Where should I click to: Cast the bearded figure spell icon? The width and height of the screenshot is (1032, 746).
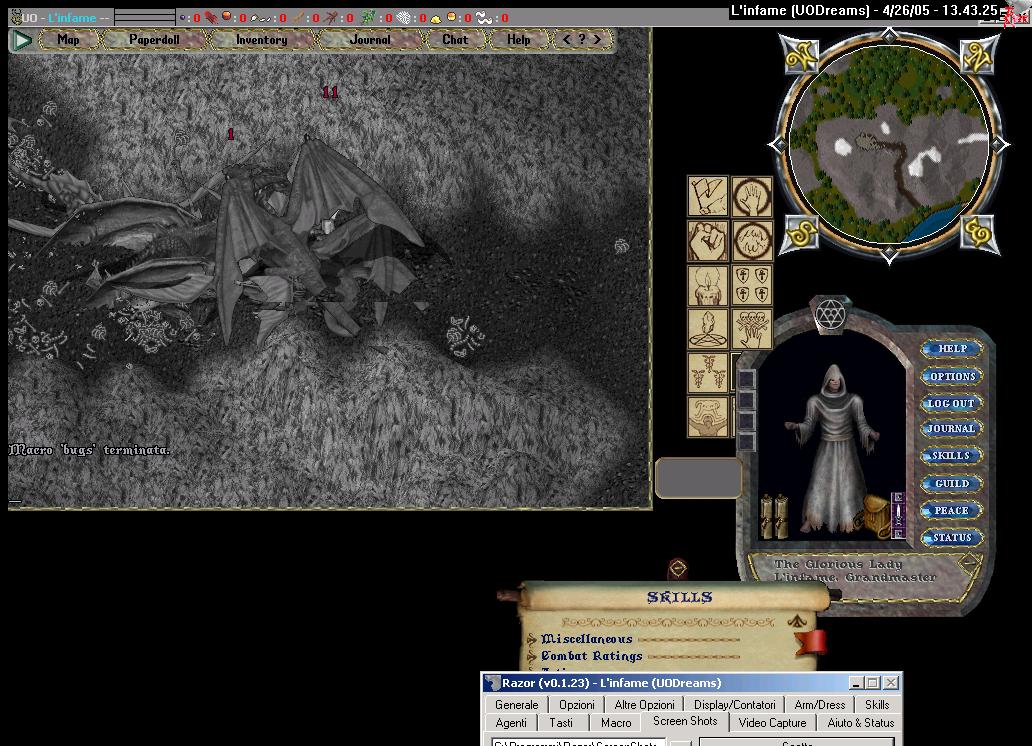708,417
